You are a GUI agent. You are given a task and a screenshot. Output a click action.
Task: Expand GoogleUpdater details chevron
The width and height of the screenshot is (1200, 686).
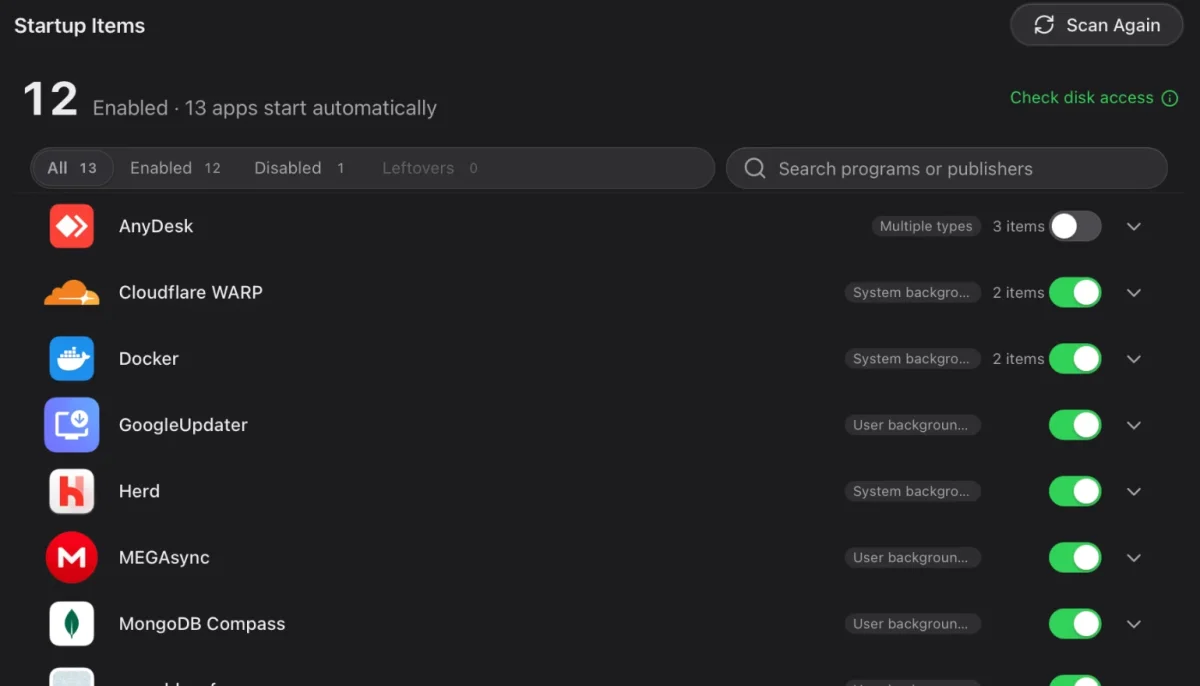click(1134, 425)
